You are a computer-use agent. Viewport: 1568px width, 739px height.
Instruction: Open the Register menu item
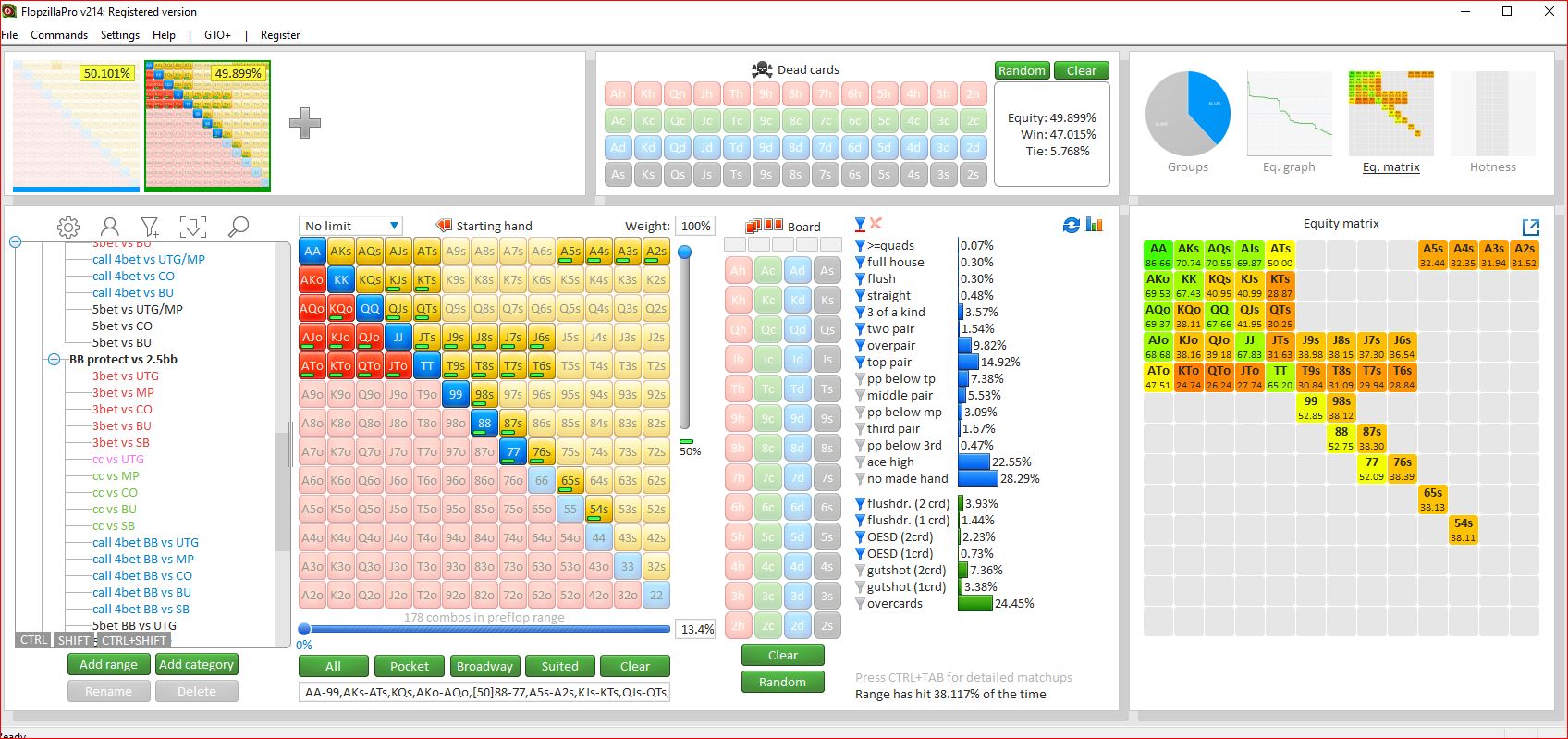click(x=280, y=35)
